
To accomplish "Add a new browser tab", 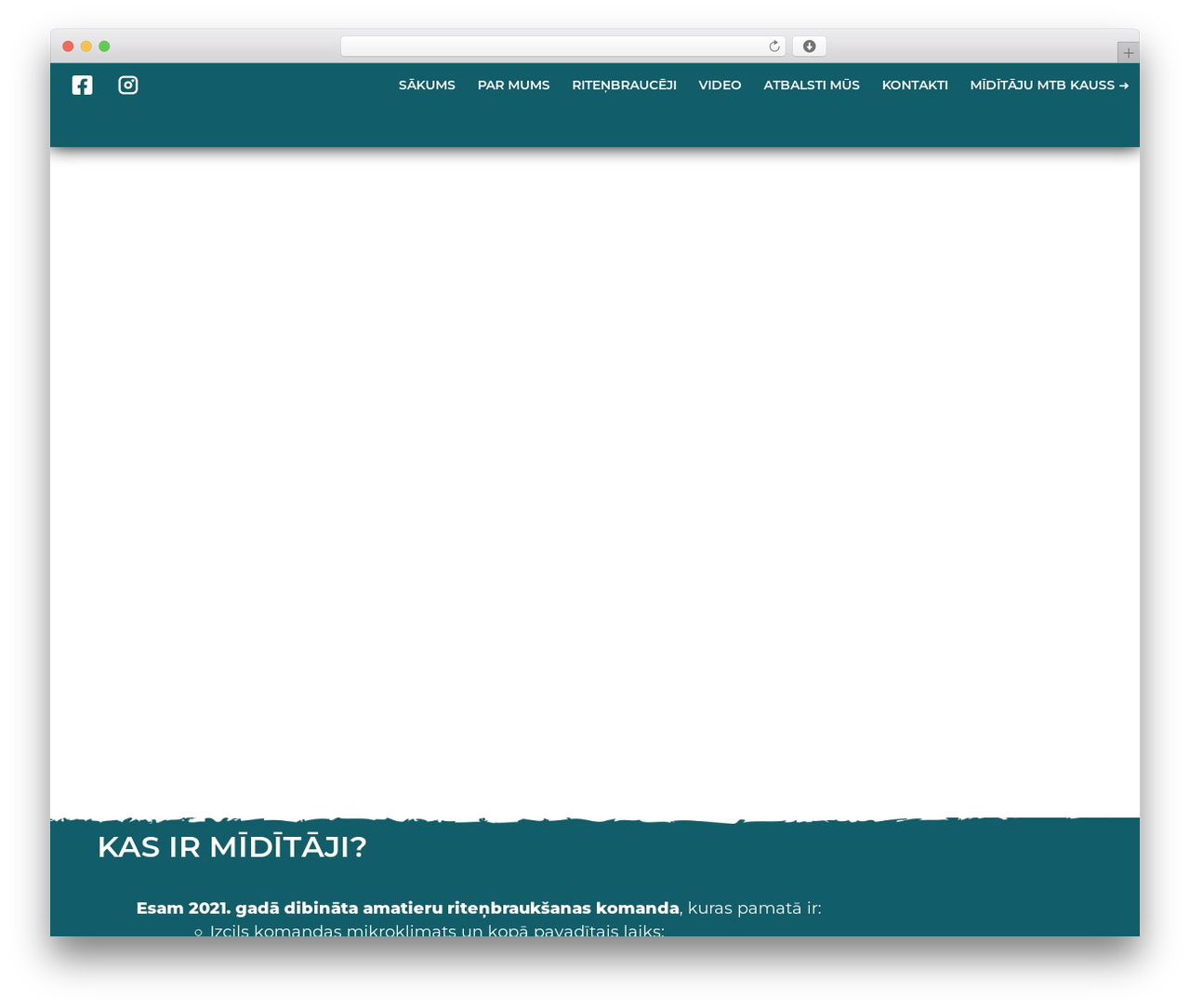I will tap(1128, 53).
